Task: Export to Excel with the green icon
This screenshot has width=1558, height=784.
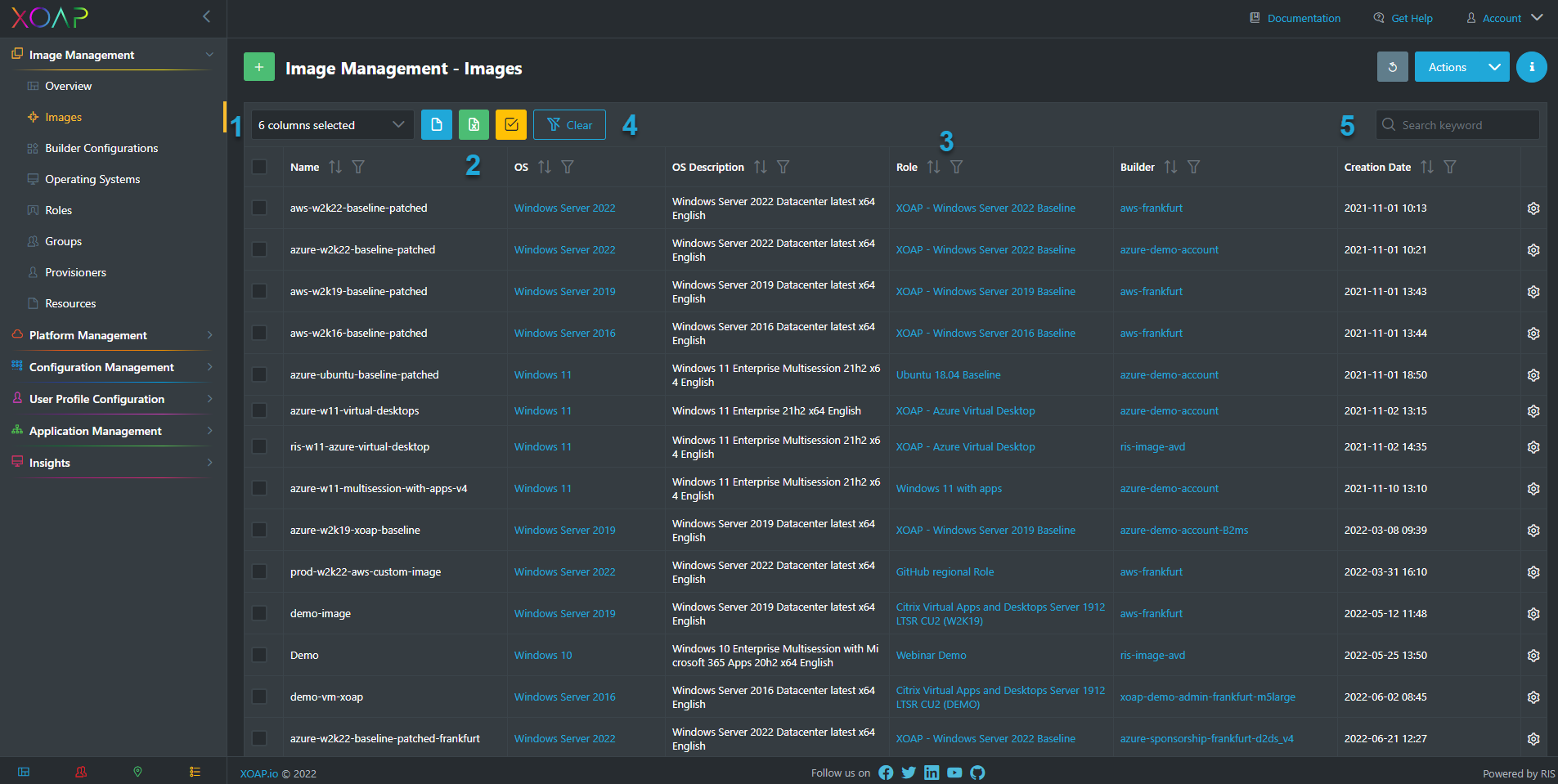Action: (x=474, y=125)
